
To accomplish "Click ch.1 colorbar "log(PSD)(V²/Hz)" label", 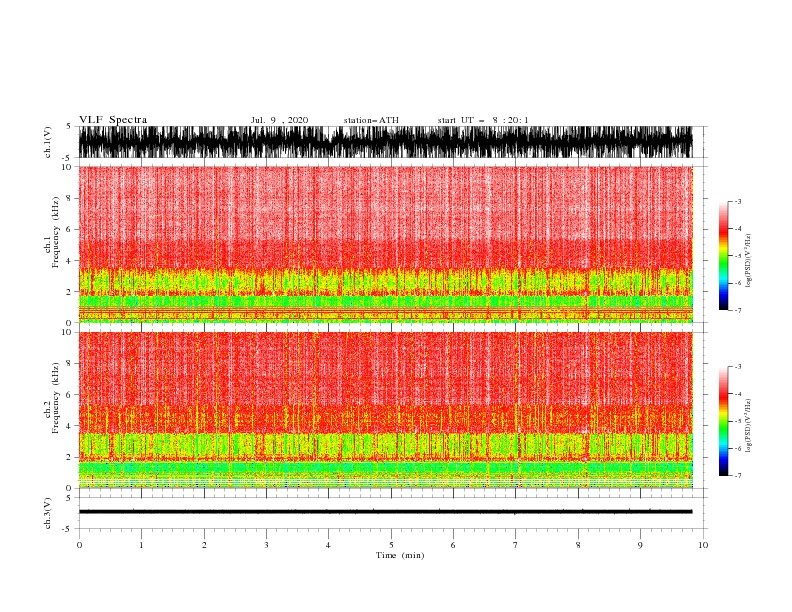I will tap(748, 261).
